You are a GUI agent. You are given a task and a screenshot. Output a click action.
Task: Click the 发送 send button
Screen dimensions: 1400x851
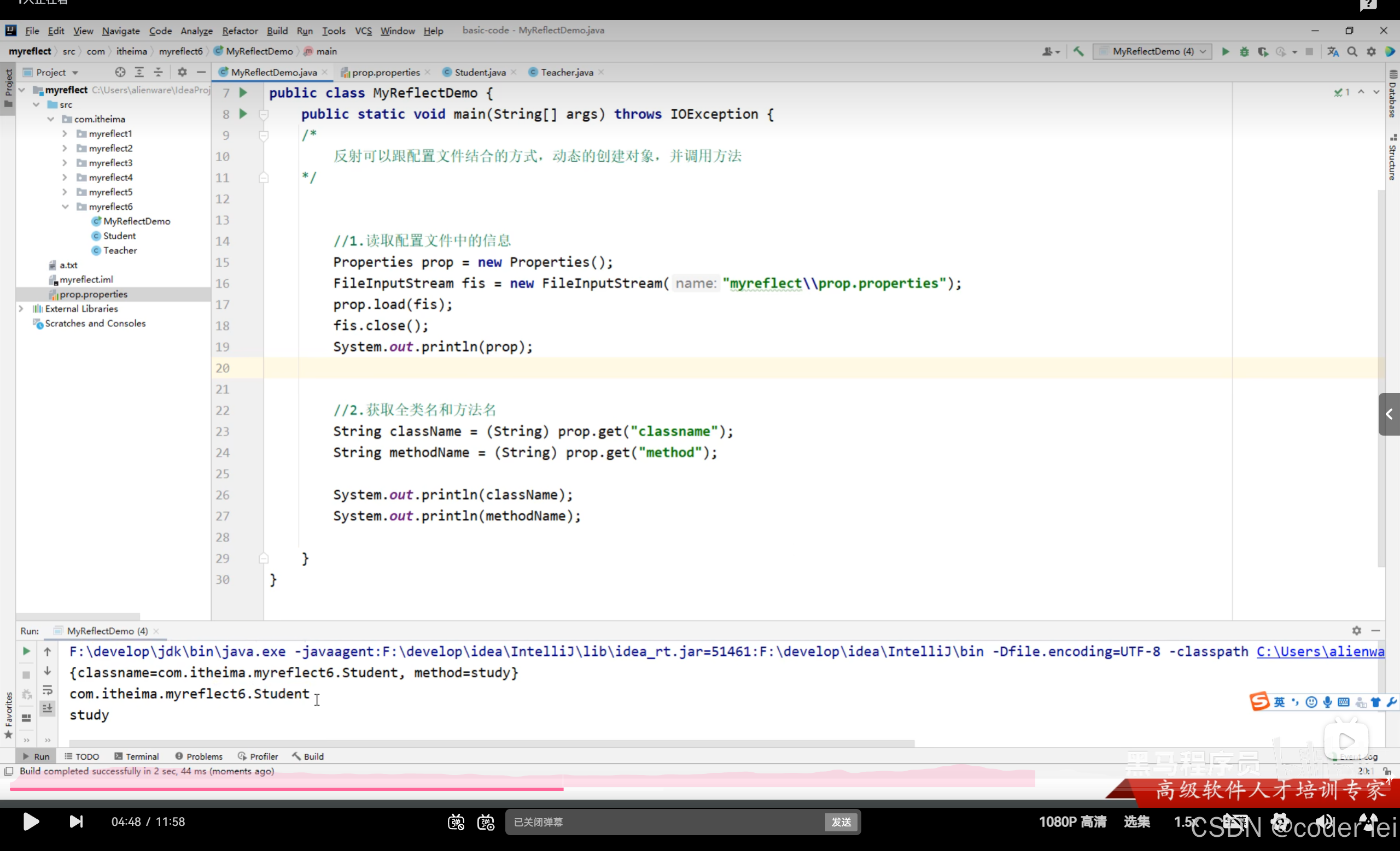pos(841,821)
